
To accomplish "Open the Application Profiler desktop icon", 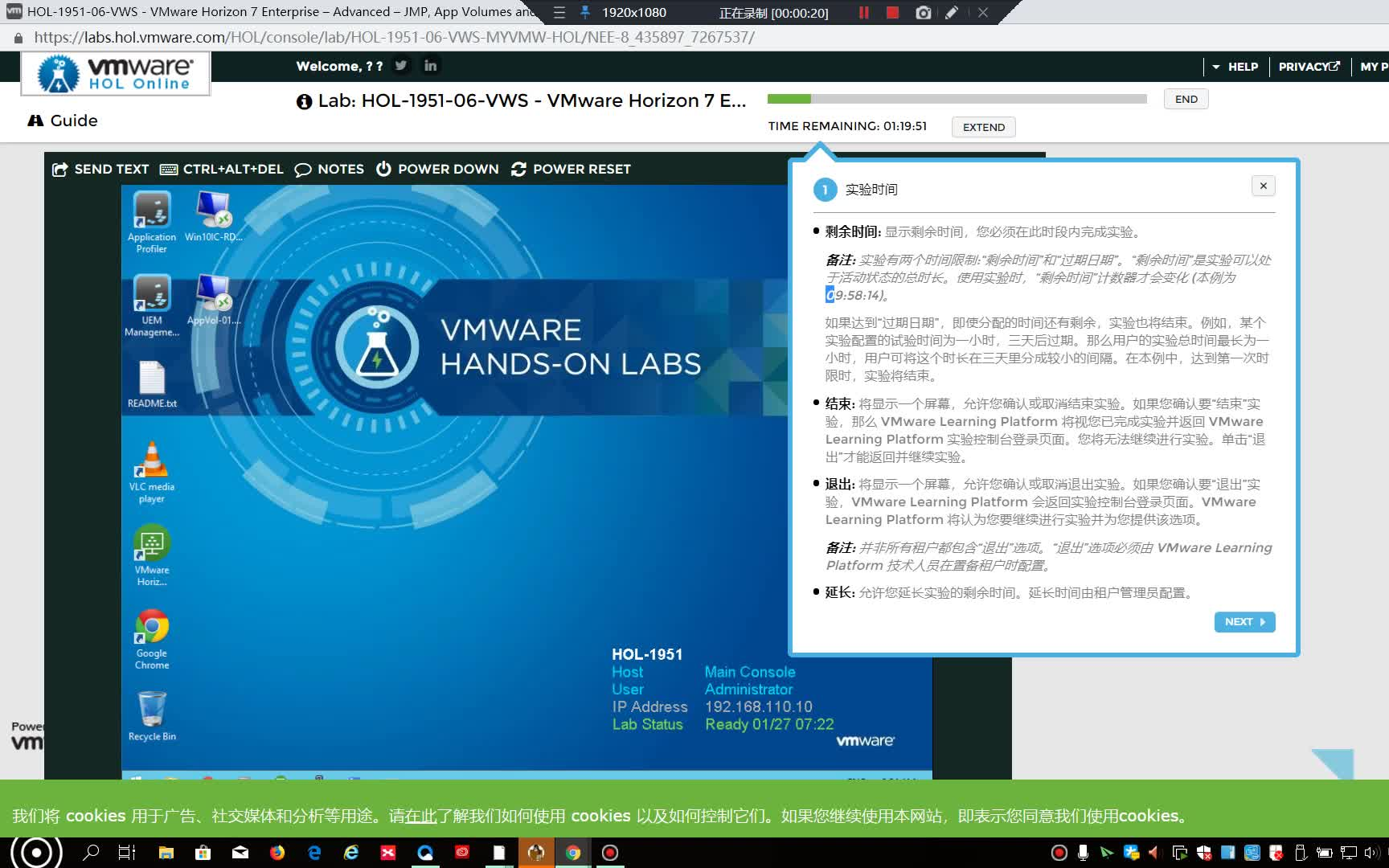I will click(x=151, y=222).
